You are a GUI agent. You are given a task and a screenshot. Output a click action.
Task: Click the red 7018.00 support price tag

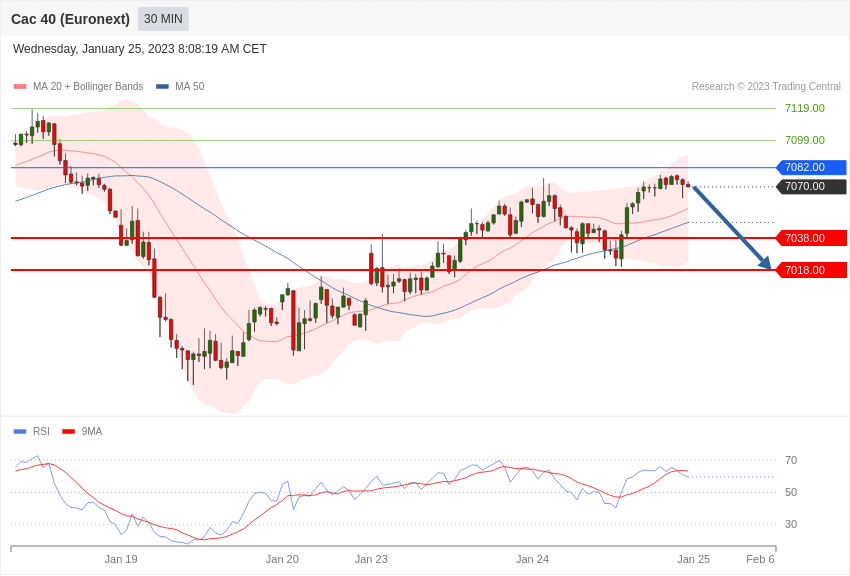pos(811,270)
